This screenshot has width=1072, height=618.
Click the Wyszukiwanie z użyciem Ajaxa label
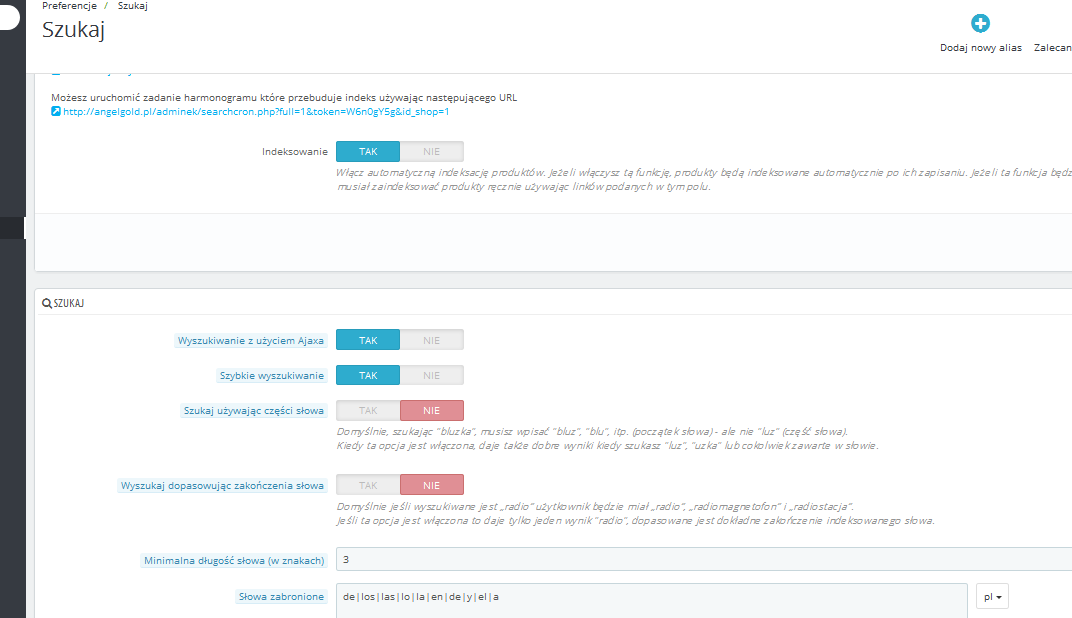coord(251,340)
